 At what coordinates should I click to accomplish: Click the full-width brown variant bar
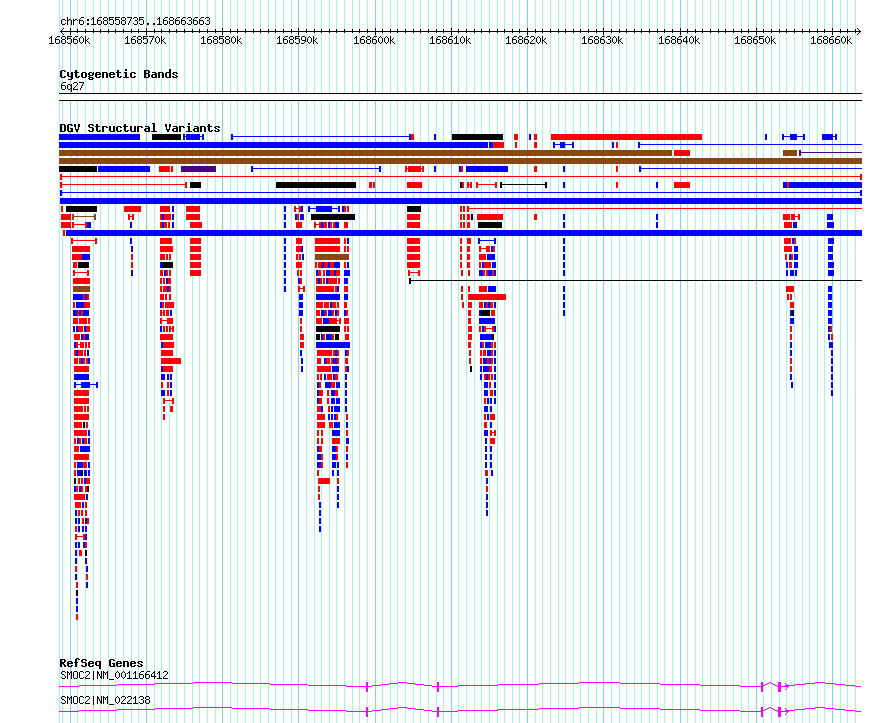coord(460,161)
